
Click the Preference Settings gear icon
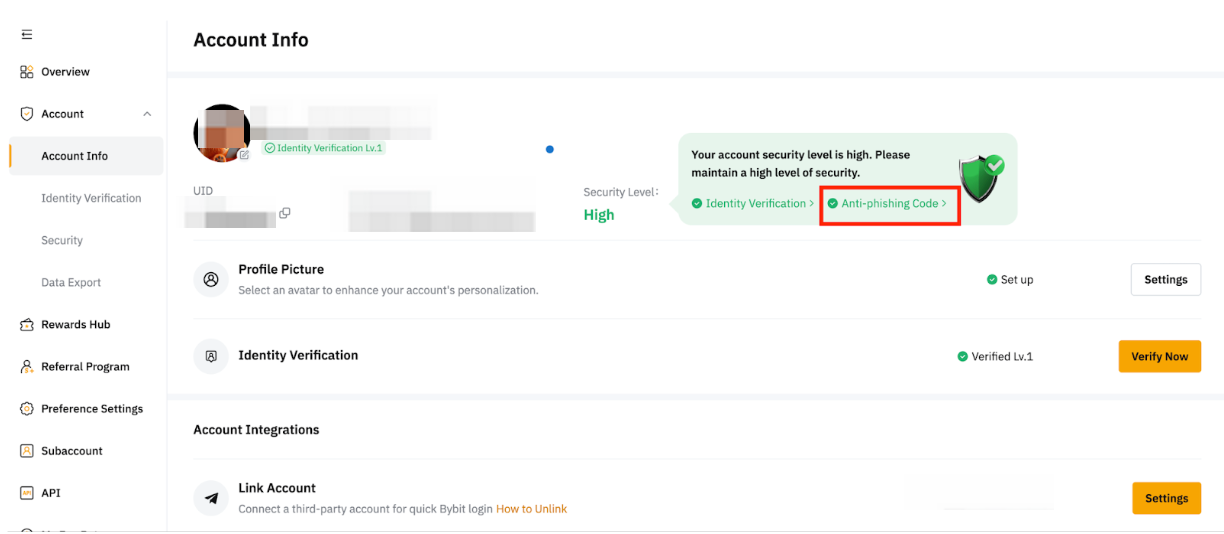click(x=27, y=409)
